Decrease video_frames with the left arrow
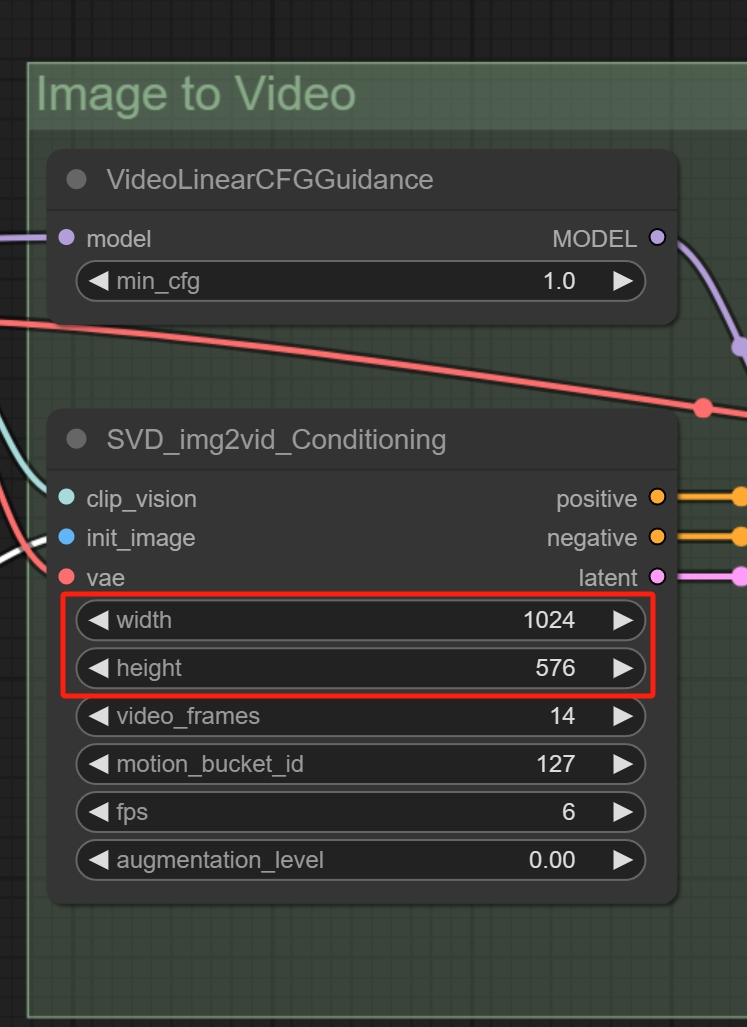The width and height of the screenshot is (747, 1027). tap(98, 716)
